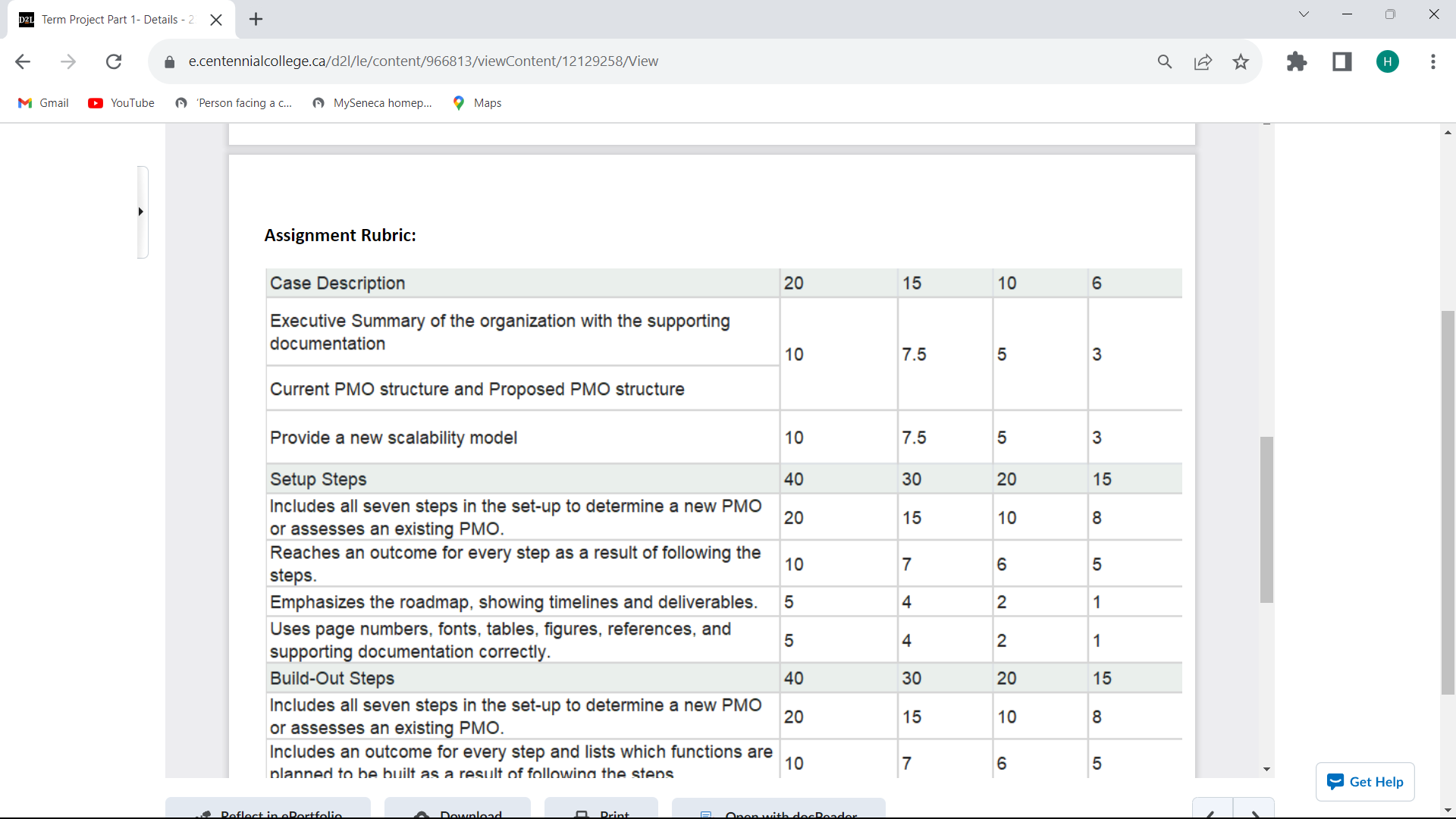The height and width of the screenshot is (819, 1456).
Task: Click the share page icon
Action: click(1203, 61)
